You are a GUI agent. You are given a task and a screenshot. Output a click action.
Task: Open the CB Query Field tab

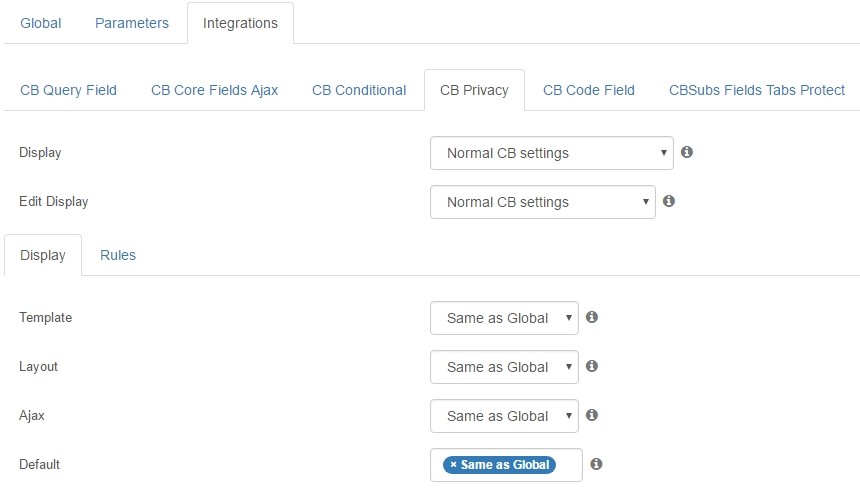pyautogui.click(x=69, y=90)
